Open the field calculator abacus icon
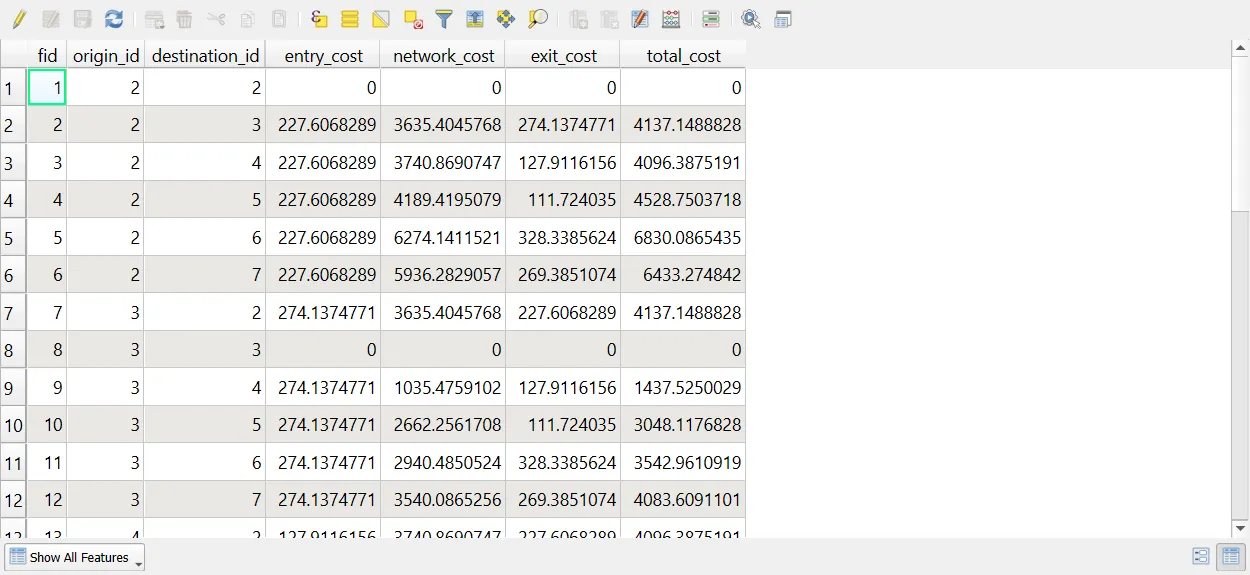 671,19
